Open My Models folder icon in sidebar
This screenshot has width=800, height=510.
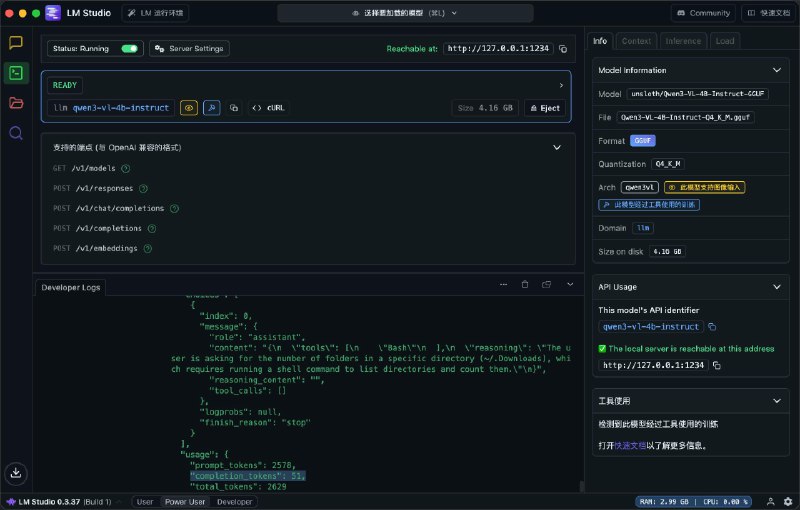pyautogui.click(x=15, y=103)
